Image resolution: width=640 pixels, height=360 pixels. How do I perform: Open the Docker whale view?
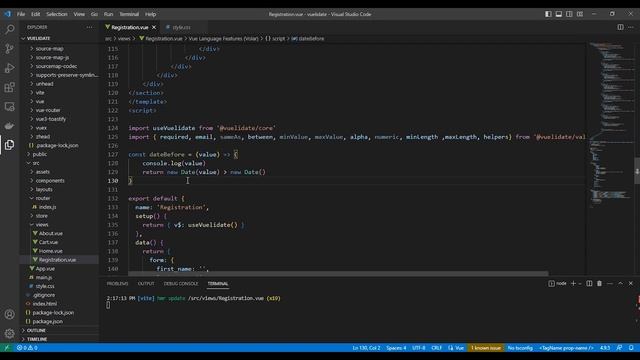pyautogui.click(x=9, y=126)
